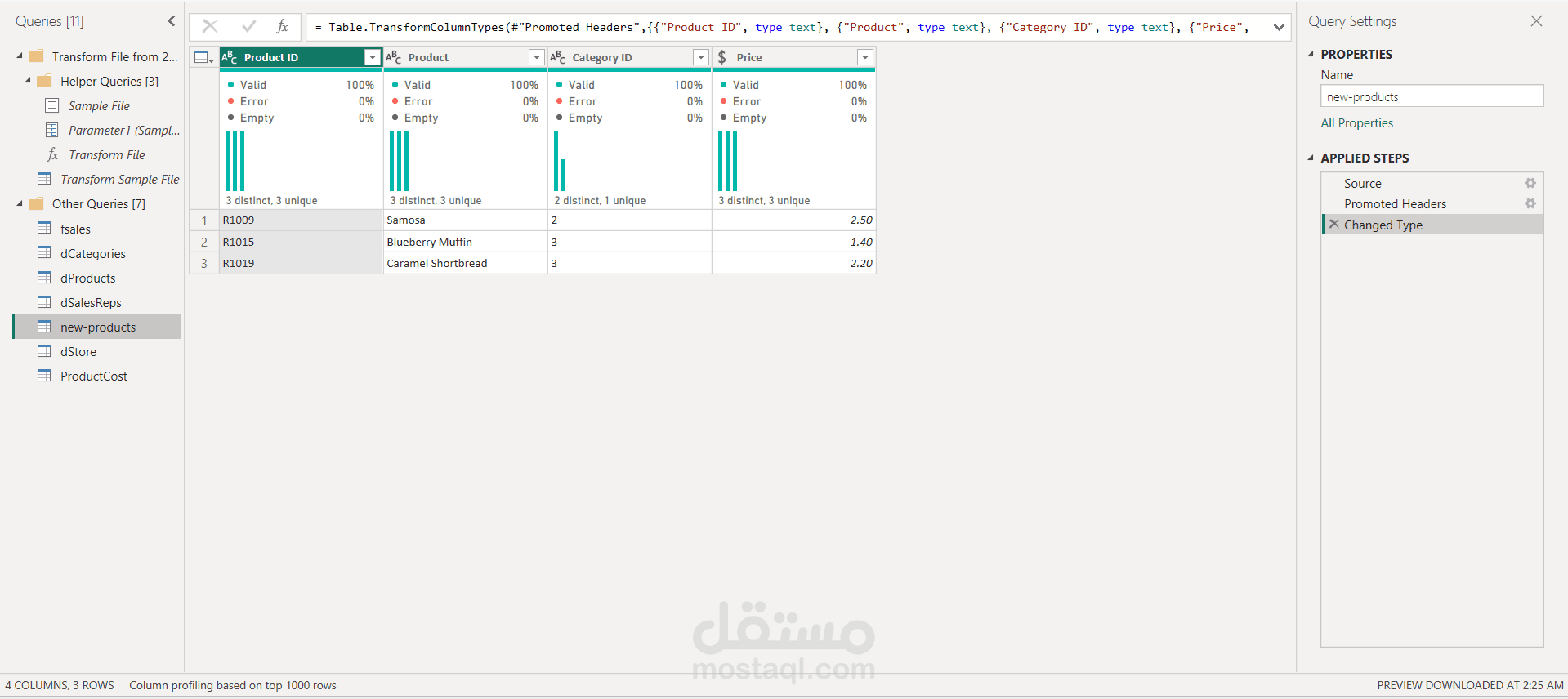Collapse the Transform File from 2... group
1568x699 pixels.
(20, 56)
